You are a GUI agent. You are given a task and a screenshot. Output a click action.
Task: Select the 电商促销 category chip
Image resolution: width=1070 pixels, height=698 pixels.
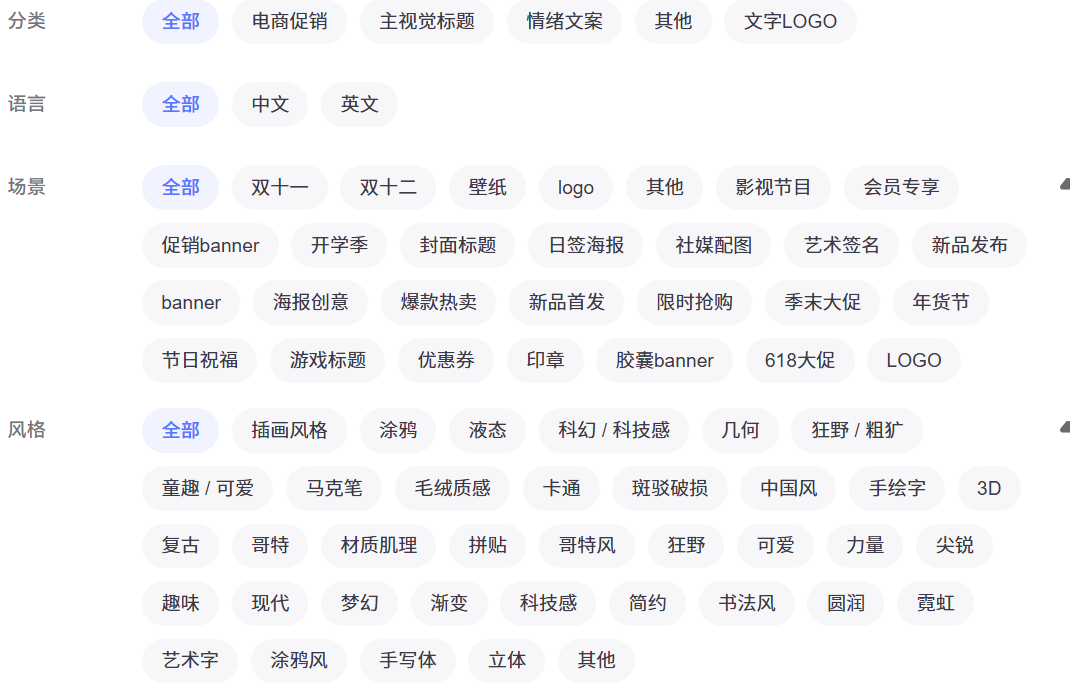[289, 21]
